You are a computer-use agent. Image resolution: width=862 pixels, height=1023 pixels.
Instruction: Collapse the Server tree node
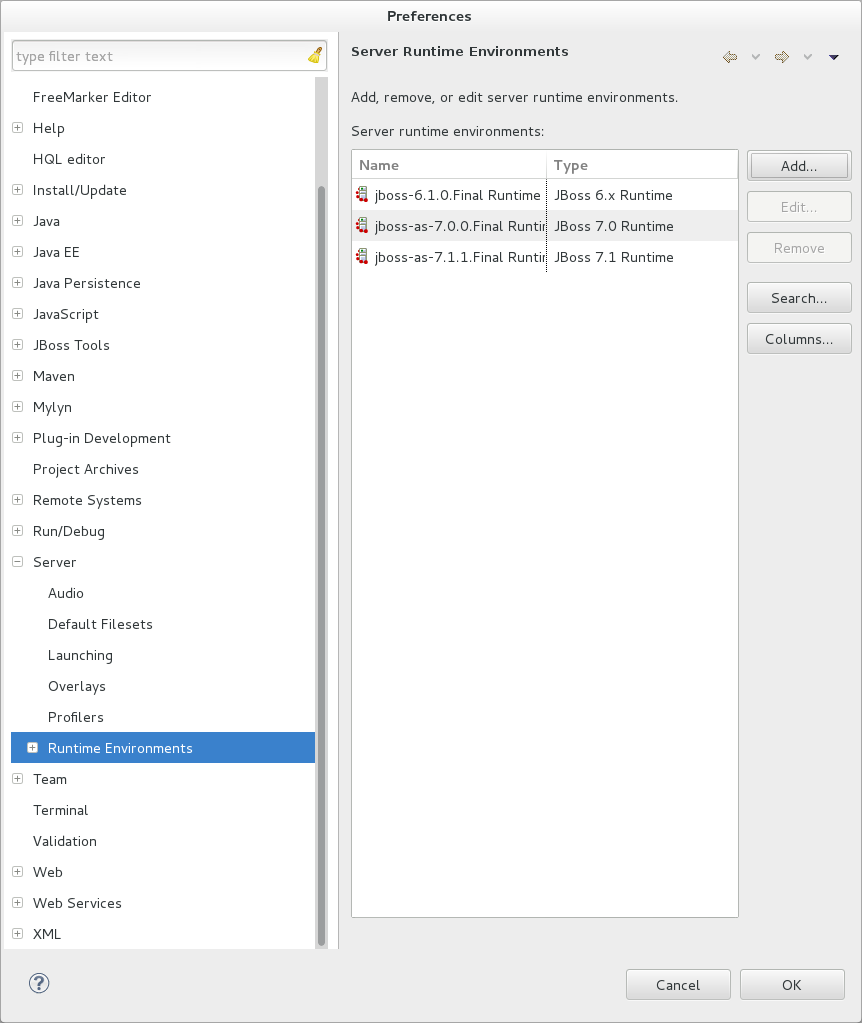pyautogui.click(x=16, y=562)
